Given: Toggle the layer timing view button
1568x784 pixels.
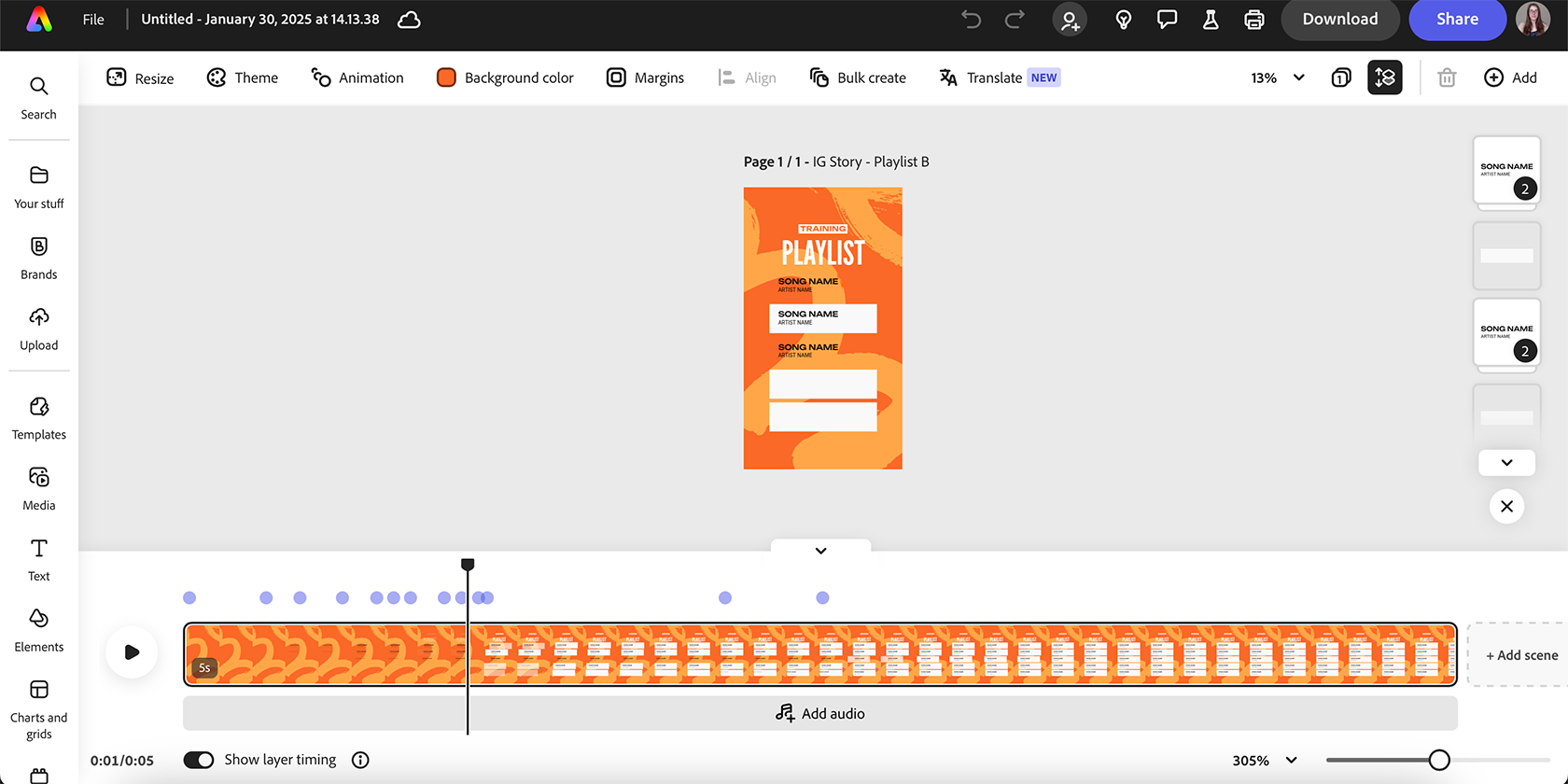Looking at the screenshot, I should click(1384, 77).
